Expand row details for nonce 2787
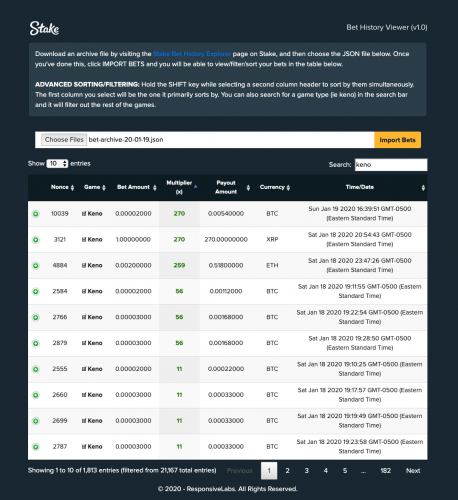Screen dimensions: 458x500 (36, 447)
